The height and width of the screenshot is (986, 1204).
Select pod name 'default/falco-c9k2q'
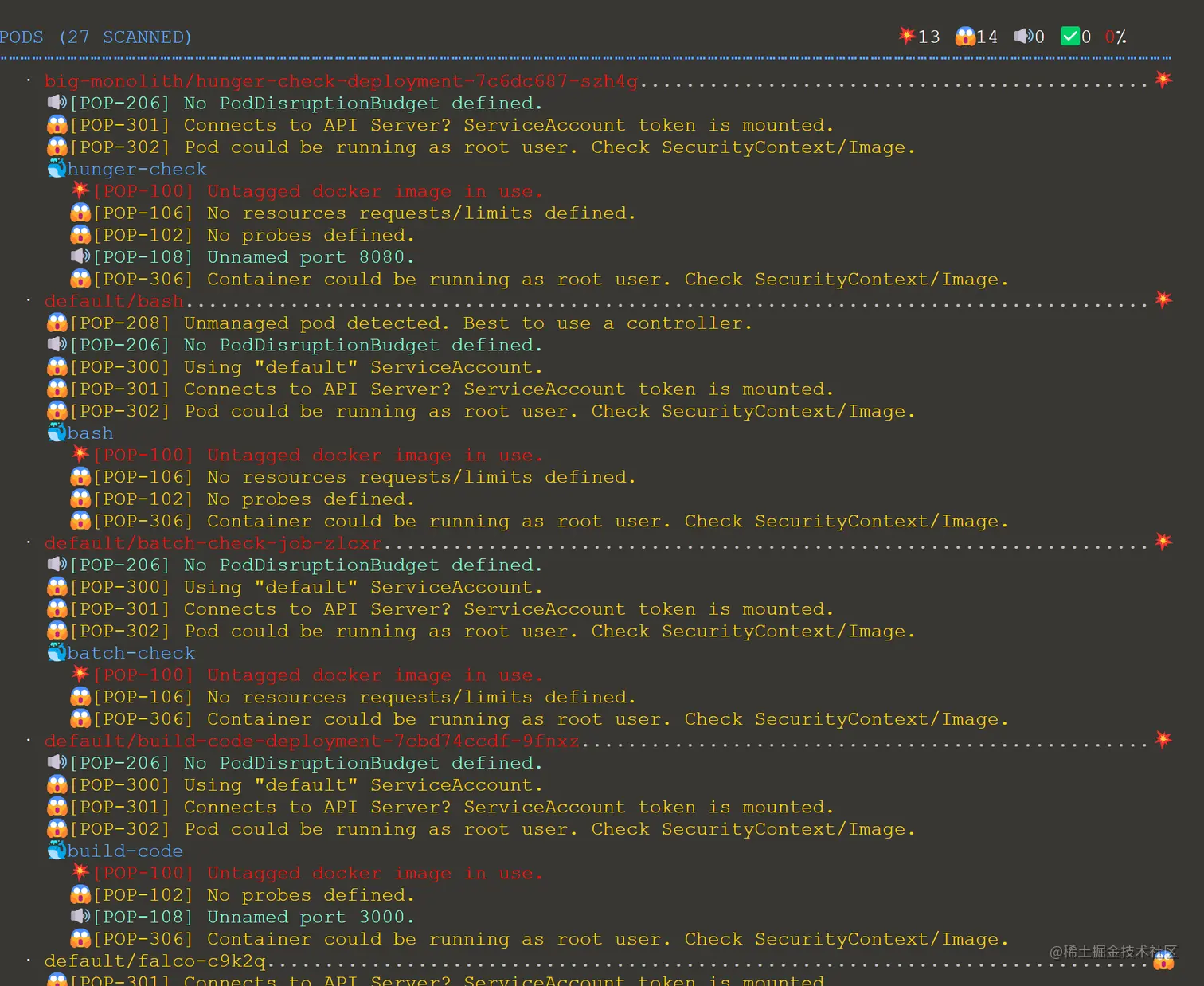[154, 961]
